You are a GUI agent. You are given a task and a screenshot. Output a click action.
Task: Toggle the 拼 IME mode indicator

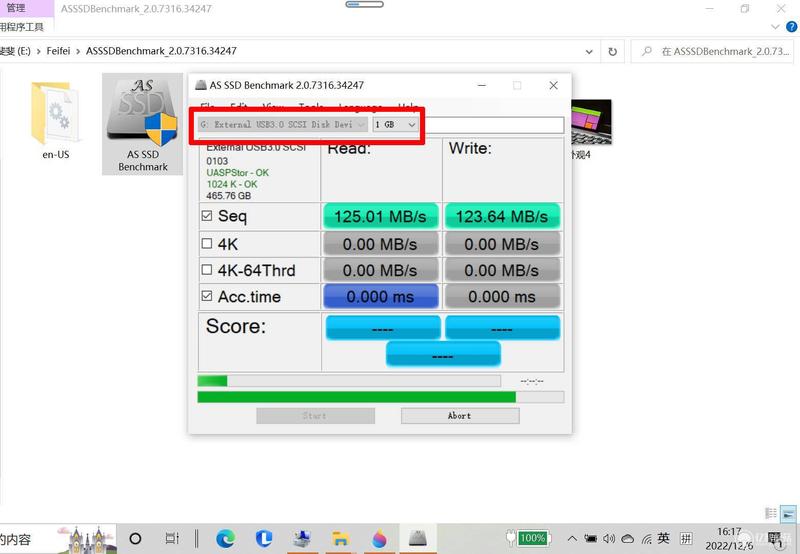point(686,538)
